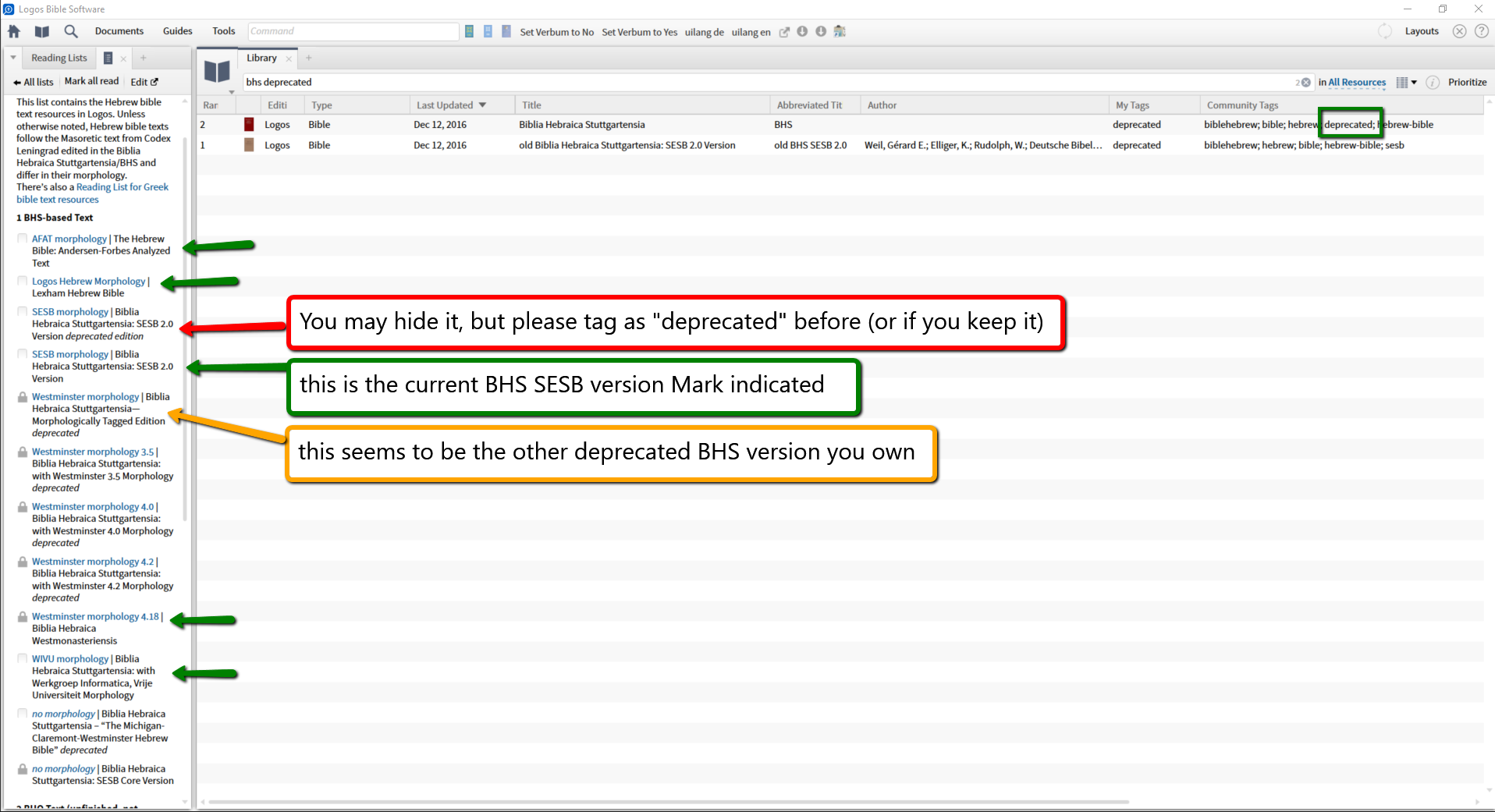Click the sync status icon
Viewport: 1495px width, 812px height.
click(1385, 31)
